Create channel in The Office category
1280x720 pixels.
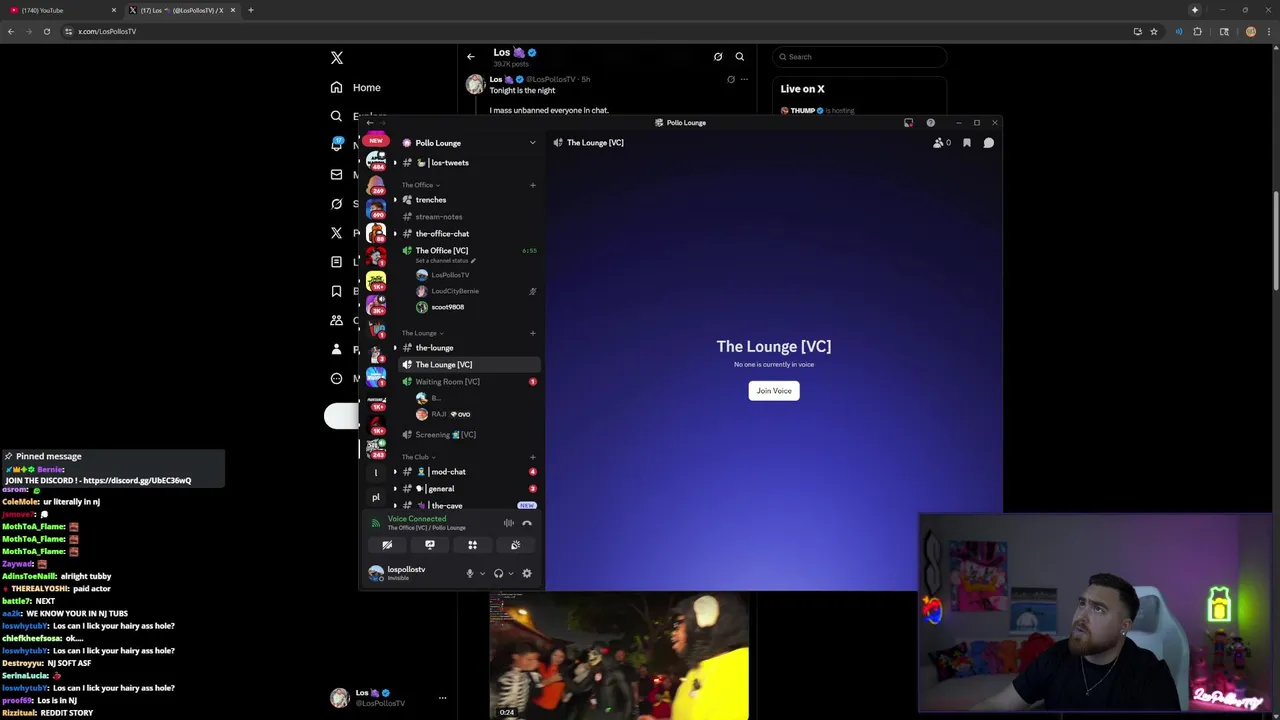tap(532, 185)
